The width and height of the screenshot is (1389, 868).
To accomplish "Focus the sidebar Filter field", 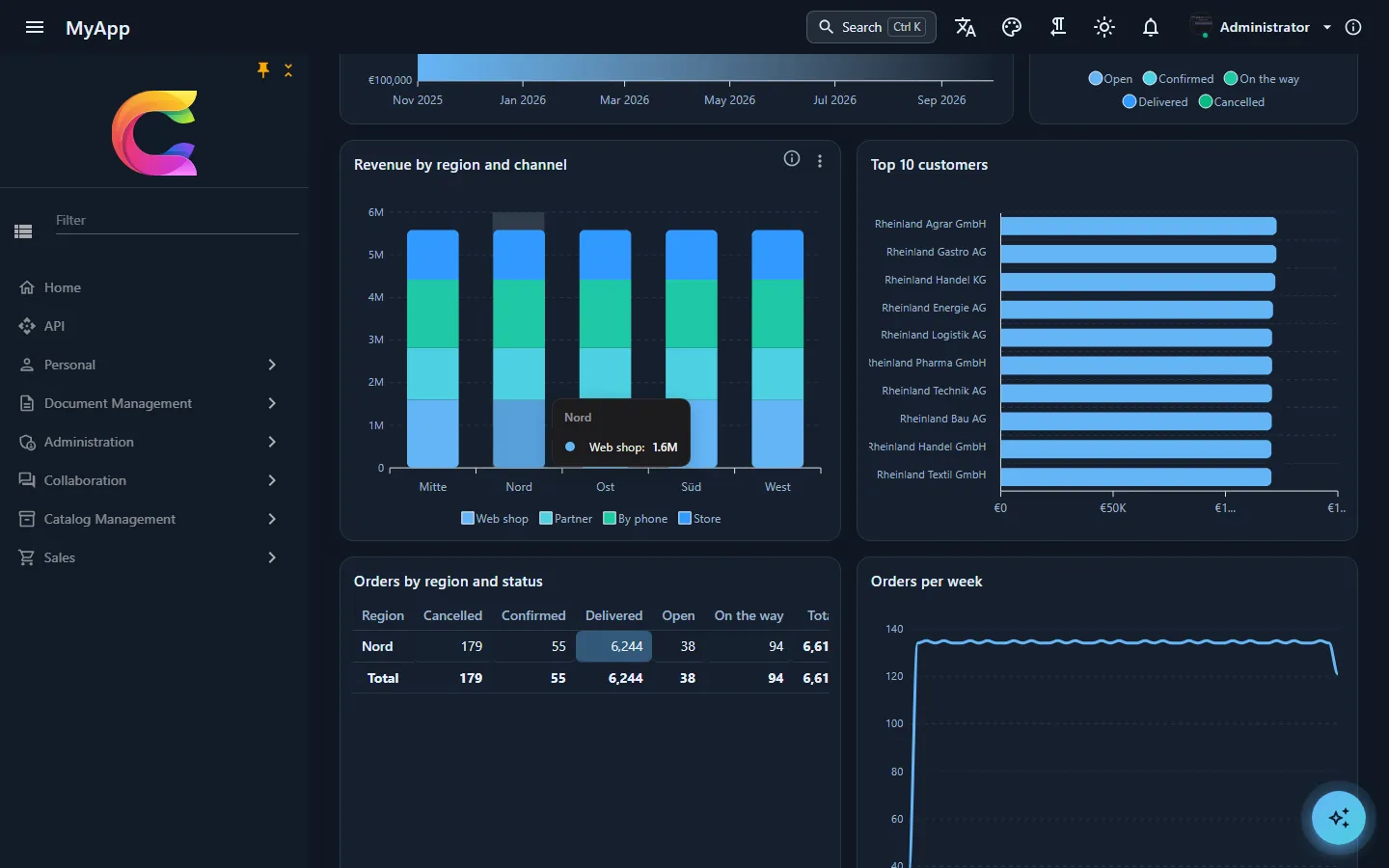I will [x=176, y=220].
